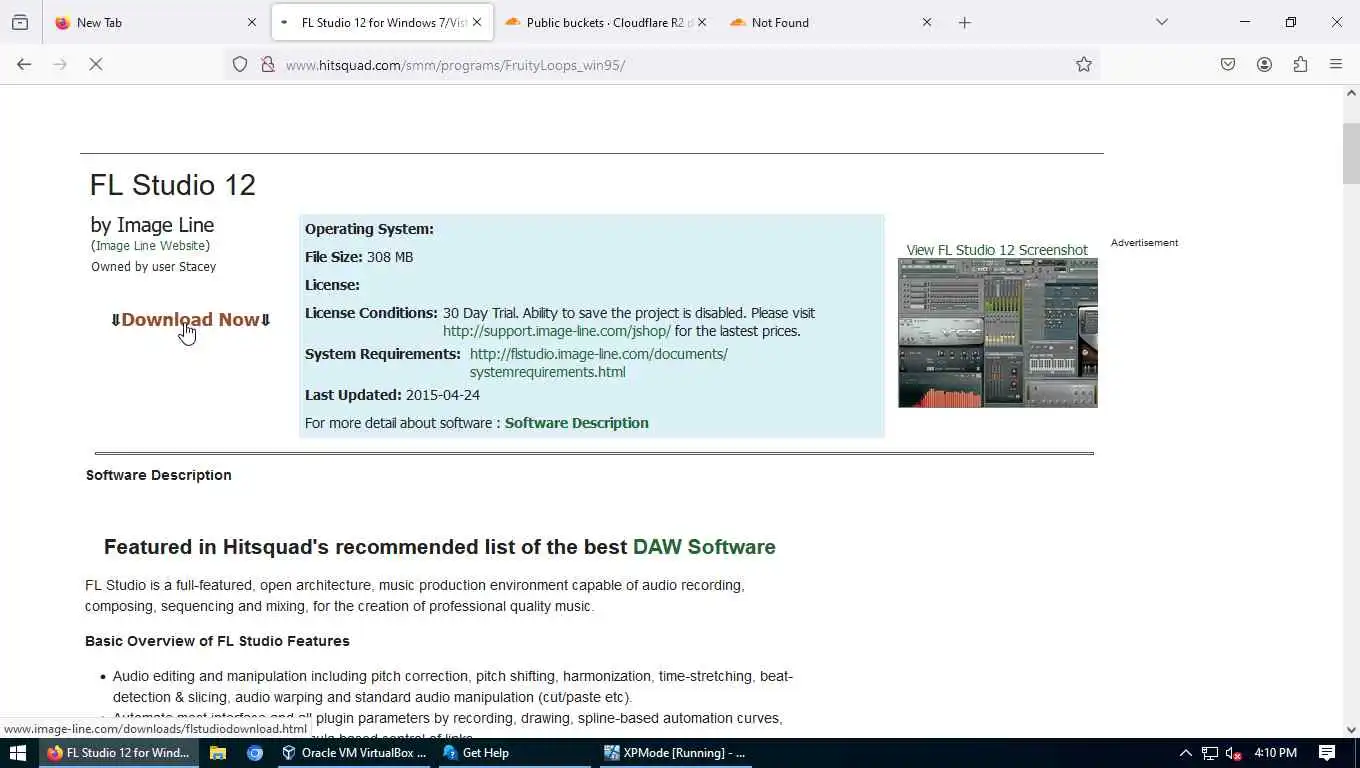The width and height of the screenshot is (1360, 768).
Task: Click 'Last Updated: 2015-04-24' text
Action: 392,395
